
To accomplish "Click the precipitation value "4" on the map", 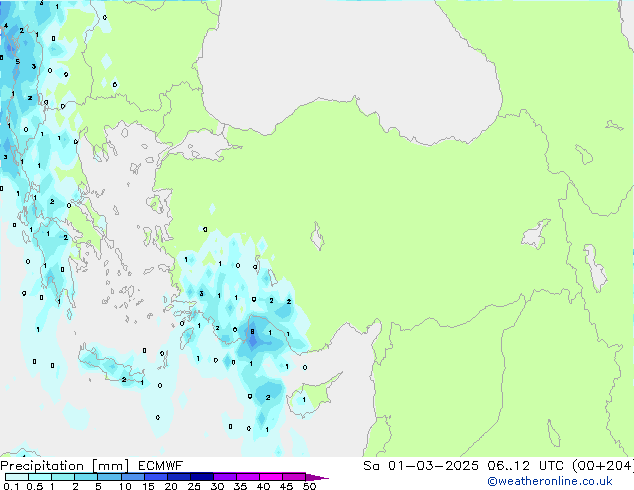I will pos(6,26).
